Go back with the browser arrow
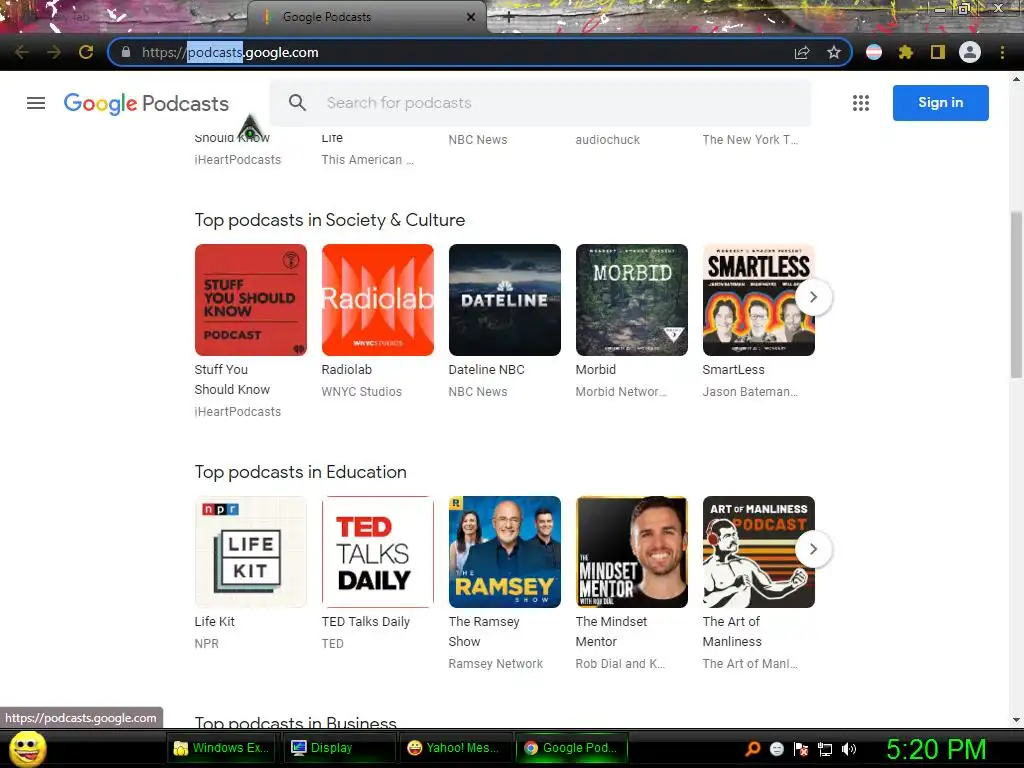 tap(22, 52)
